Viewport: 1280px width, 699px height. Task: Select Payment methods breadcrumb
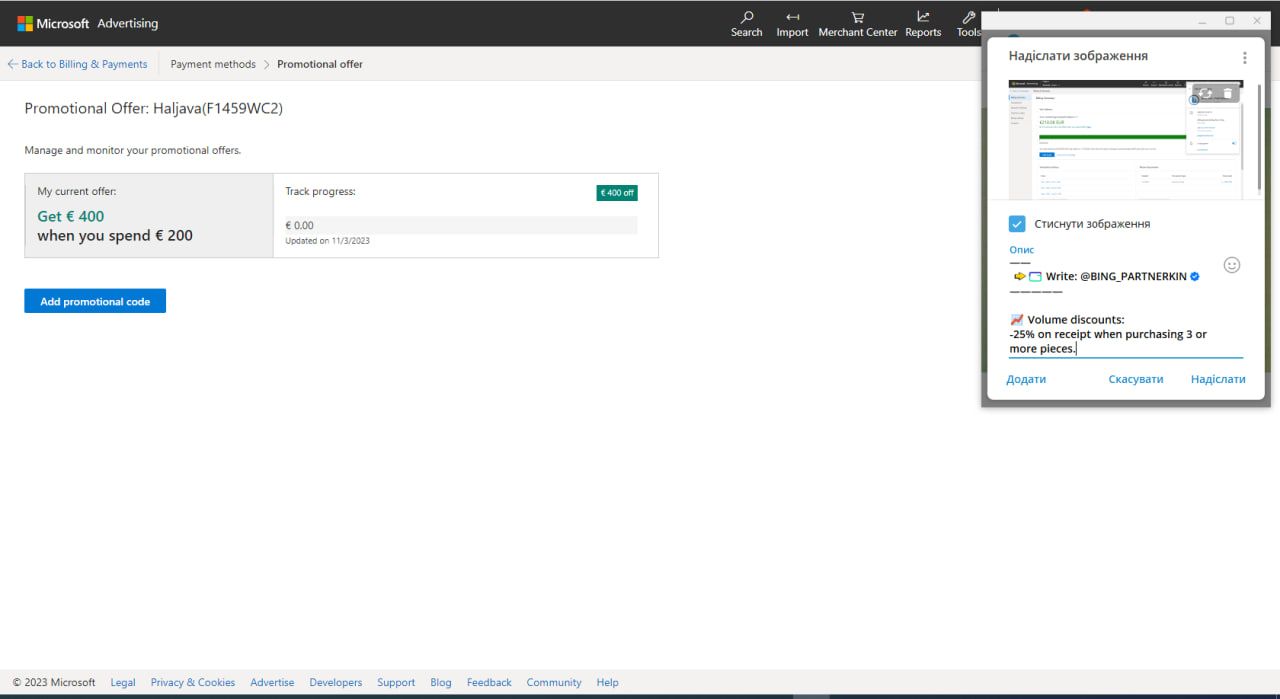tap(213, 64)
